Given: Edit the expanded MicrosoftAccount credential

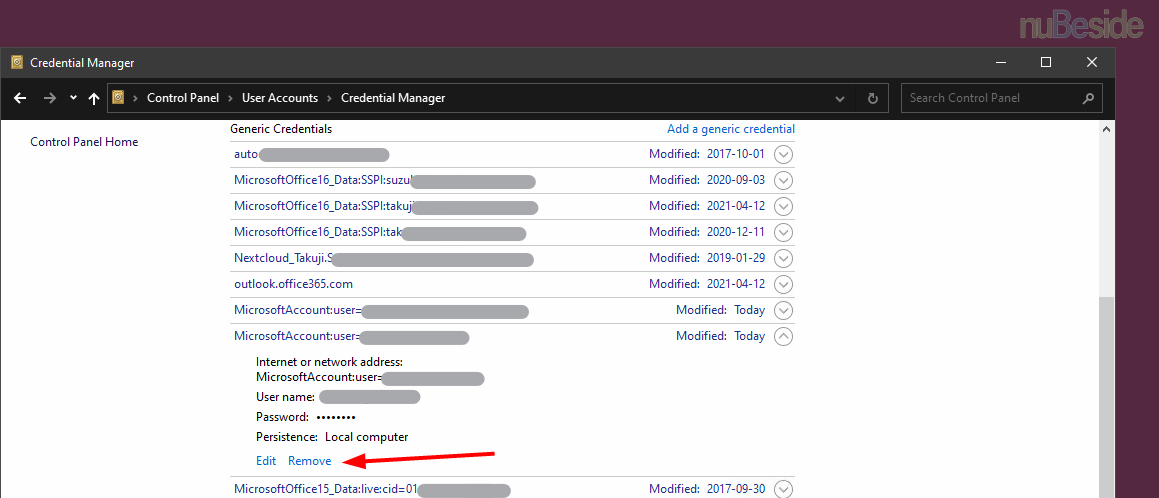Looking at the screenshot, I should click(x=266, y=460).
